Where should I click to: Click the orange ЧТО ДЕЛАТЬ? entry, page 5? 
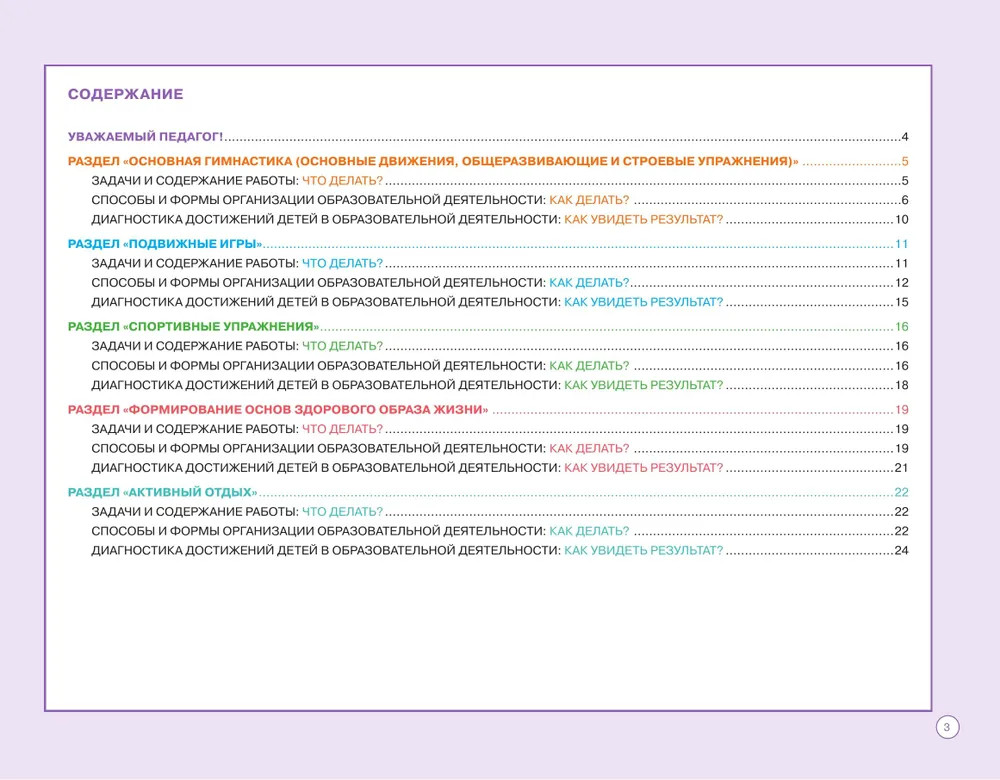(x=500, y=180)
